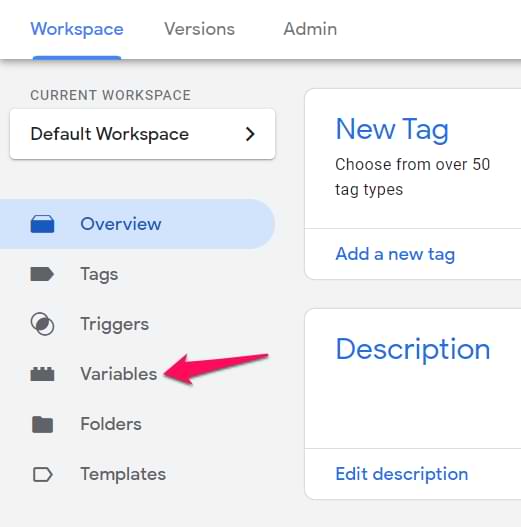Select Tags in the left navigation
The width and height of the screenshot is (521, 527).
(99, 274)
